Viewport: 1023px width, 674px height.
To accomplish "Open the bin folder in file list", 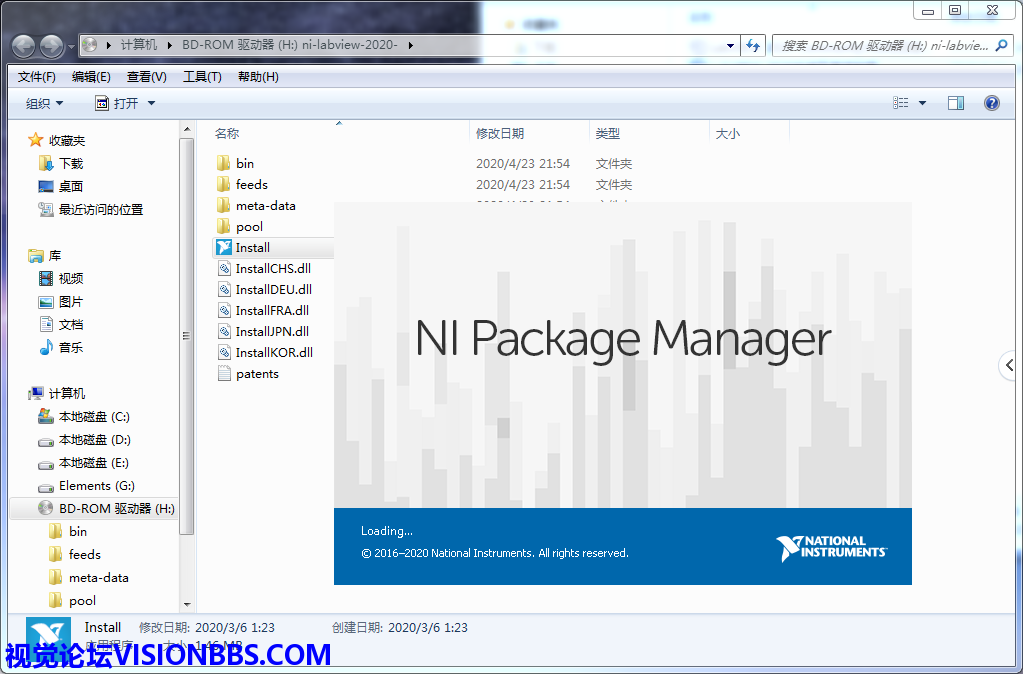I will point(244,163).
